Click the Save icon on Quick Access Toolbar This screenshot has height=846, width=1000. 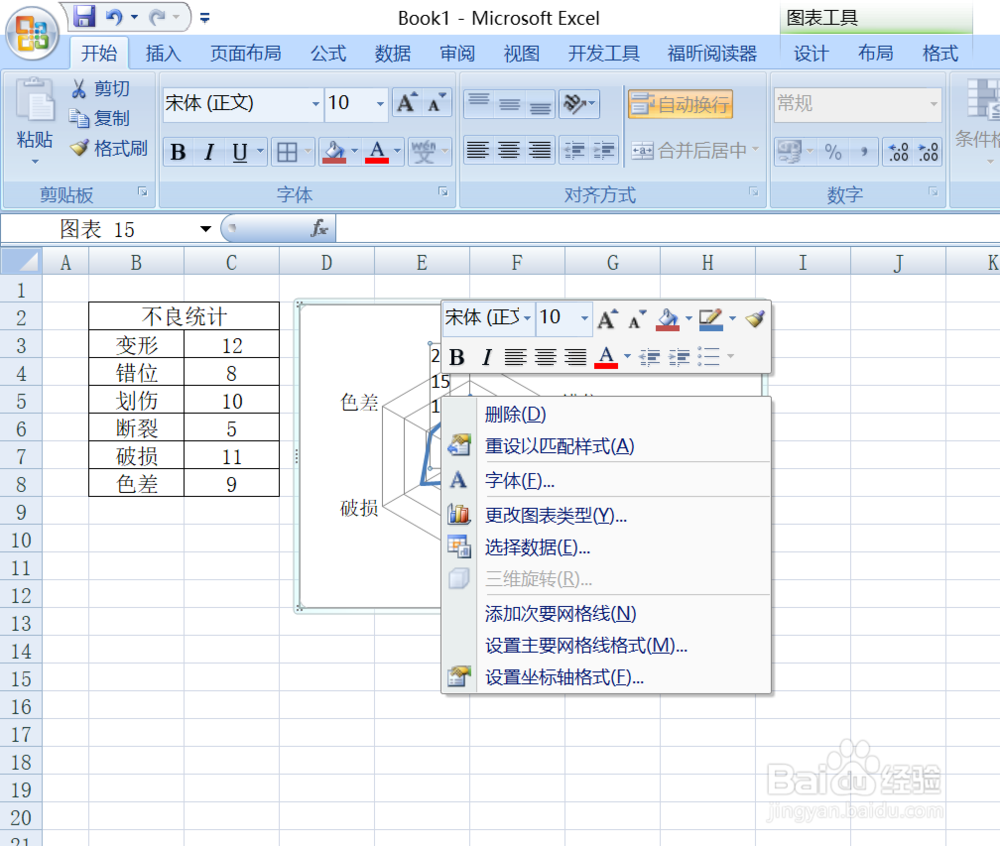click(x=84, y=17)
